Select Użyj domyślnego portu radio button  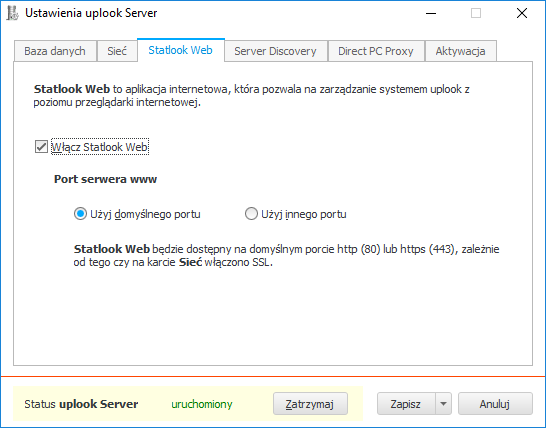80,214
